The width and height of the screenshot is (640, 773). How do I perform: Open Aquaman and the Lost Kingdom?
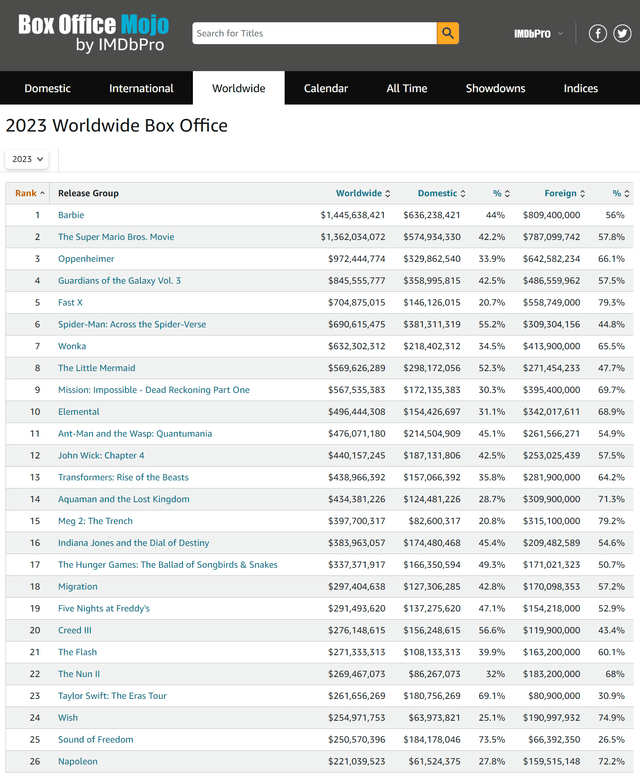click(124, 499)
